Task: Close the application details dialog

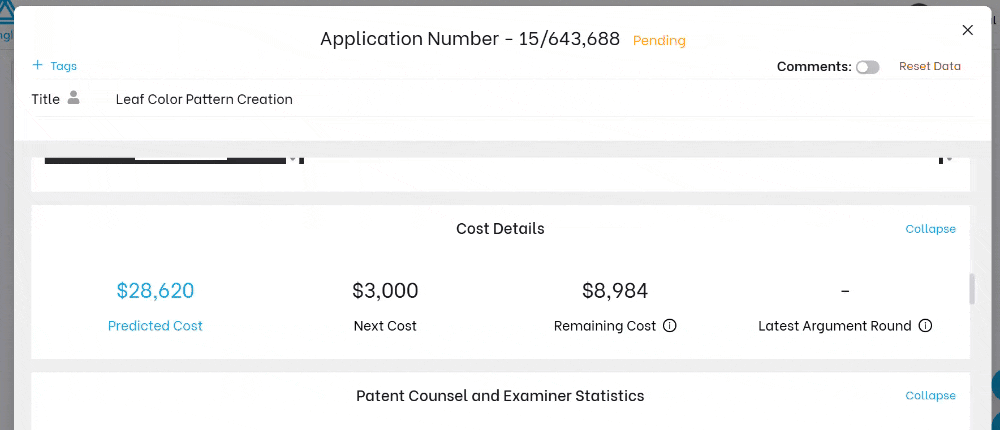Action: click(967, 30)
